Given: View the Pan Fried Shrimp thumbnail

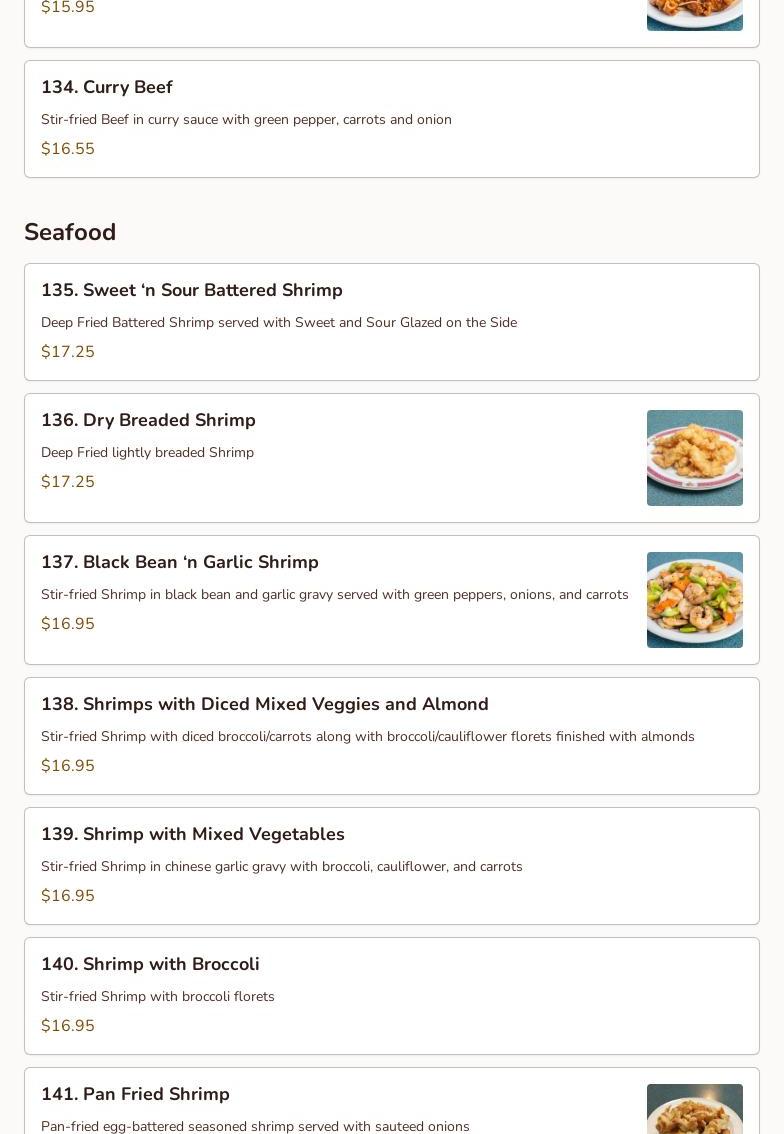Looking at the screenshot, I should pyautogui.click(x=694, y=1109).
